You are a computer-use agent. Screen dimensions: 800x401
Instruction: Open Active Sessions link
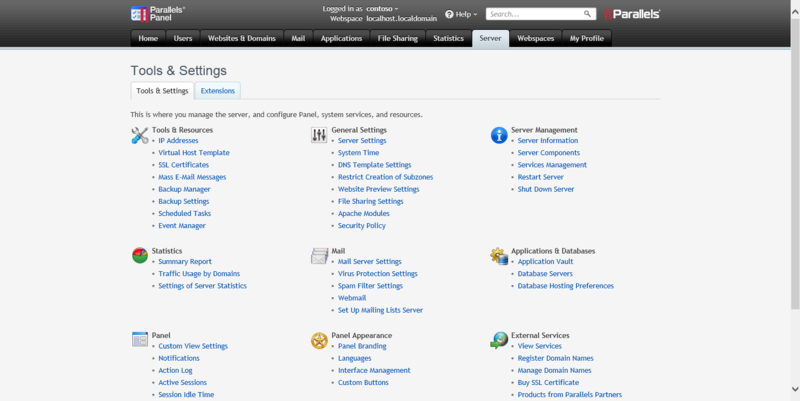coord(183,383)
